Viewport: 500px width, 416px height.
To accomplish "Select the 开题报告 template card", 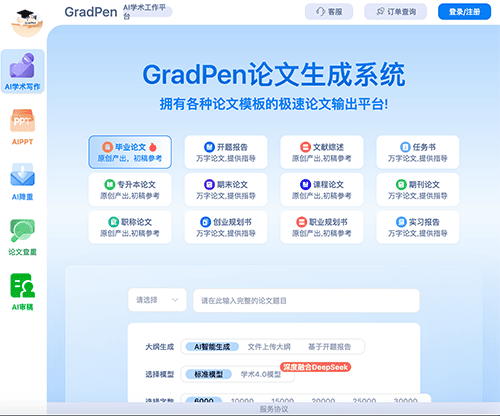I will (226, 152).
